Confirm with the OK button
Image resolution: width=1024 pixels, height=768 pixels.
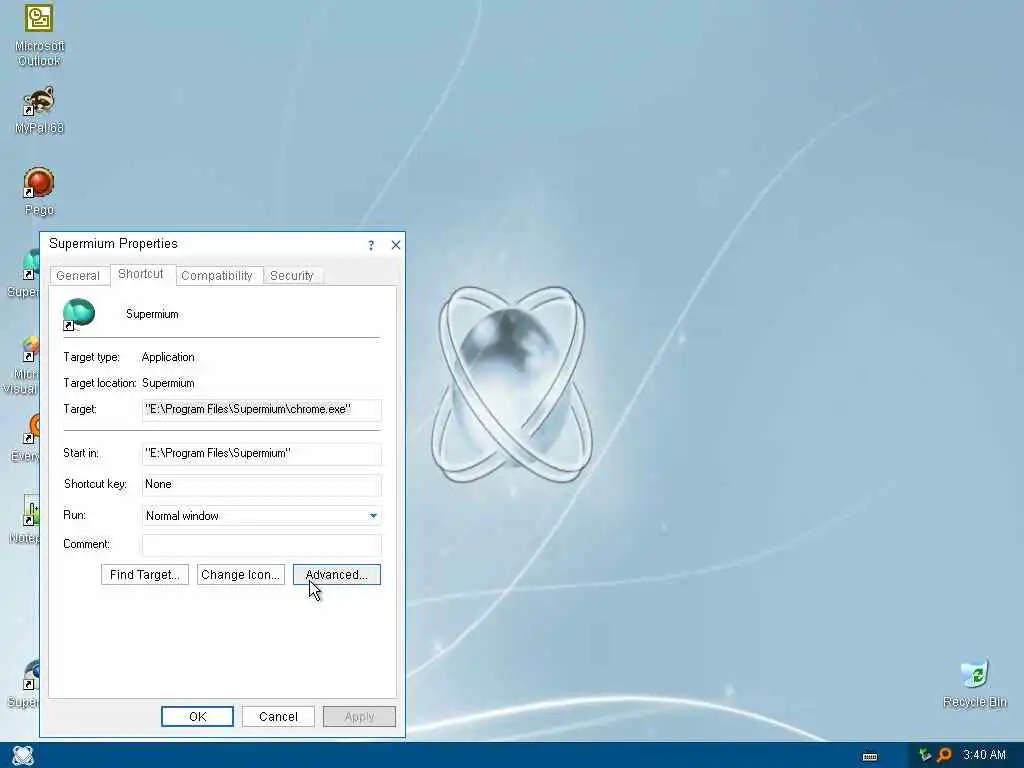pyautogui.click(x=197, y=716)
